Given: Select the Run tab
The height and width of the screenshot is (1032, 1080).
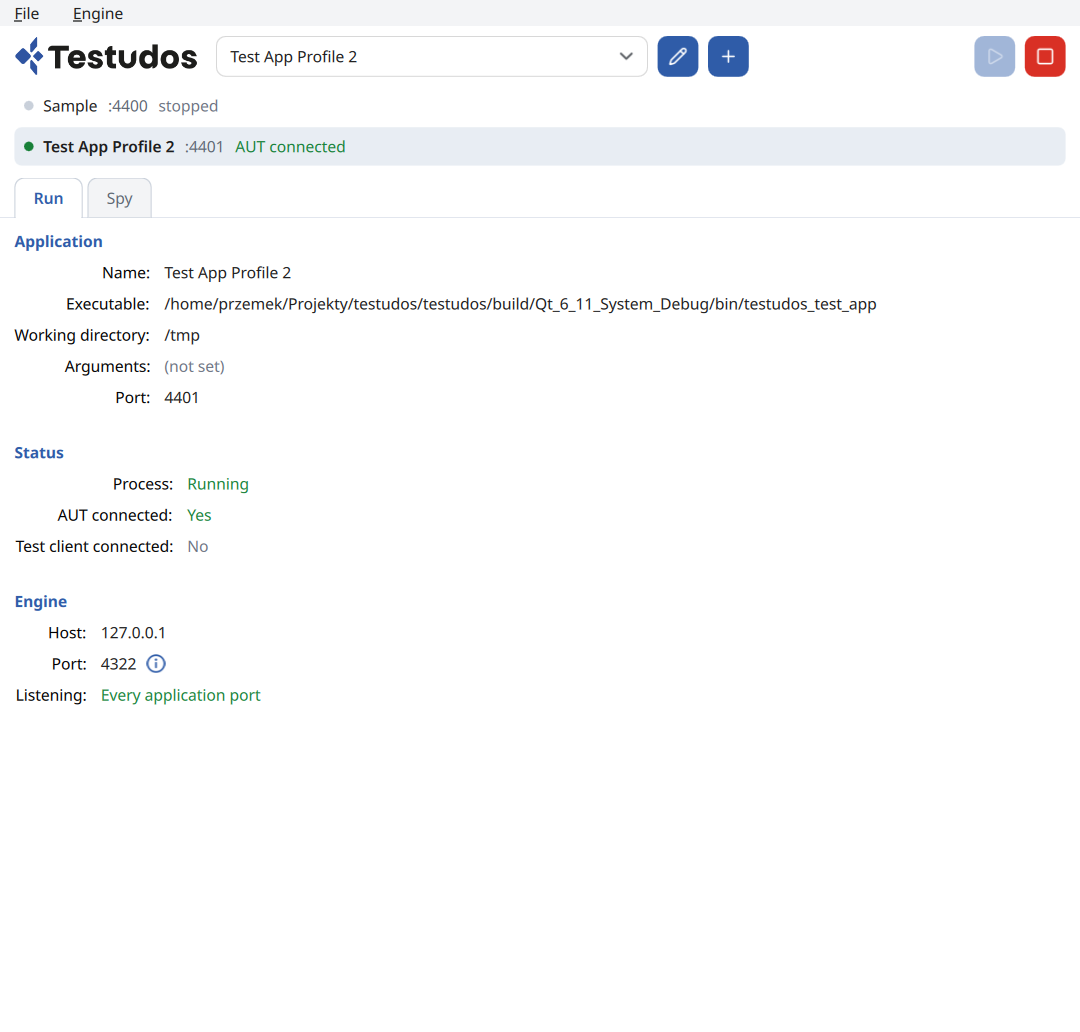Looking at the screenshot, I should (48, 198).
